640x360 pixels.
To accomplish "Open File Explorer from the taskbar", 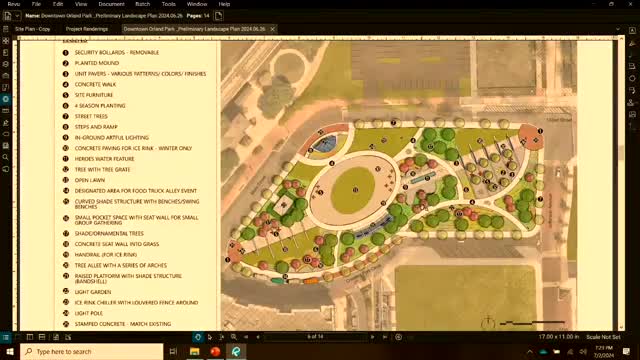I will coord(194,351).
